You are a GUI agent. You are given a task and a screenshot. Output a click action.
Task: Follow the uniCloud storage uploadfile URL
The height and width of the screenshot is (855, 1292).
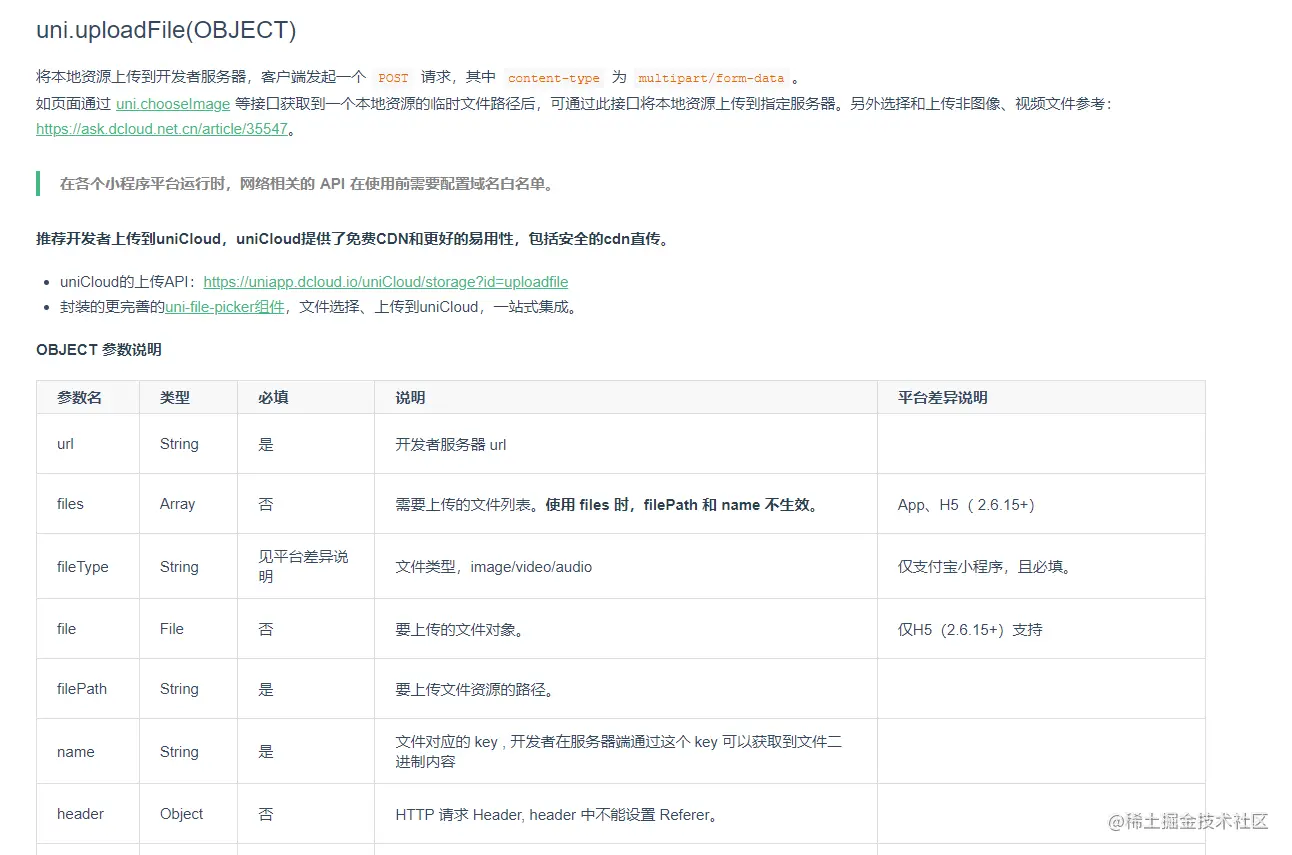pyautogui.click(x=386, y=282)
